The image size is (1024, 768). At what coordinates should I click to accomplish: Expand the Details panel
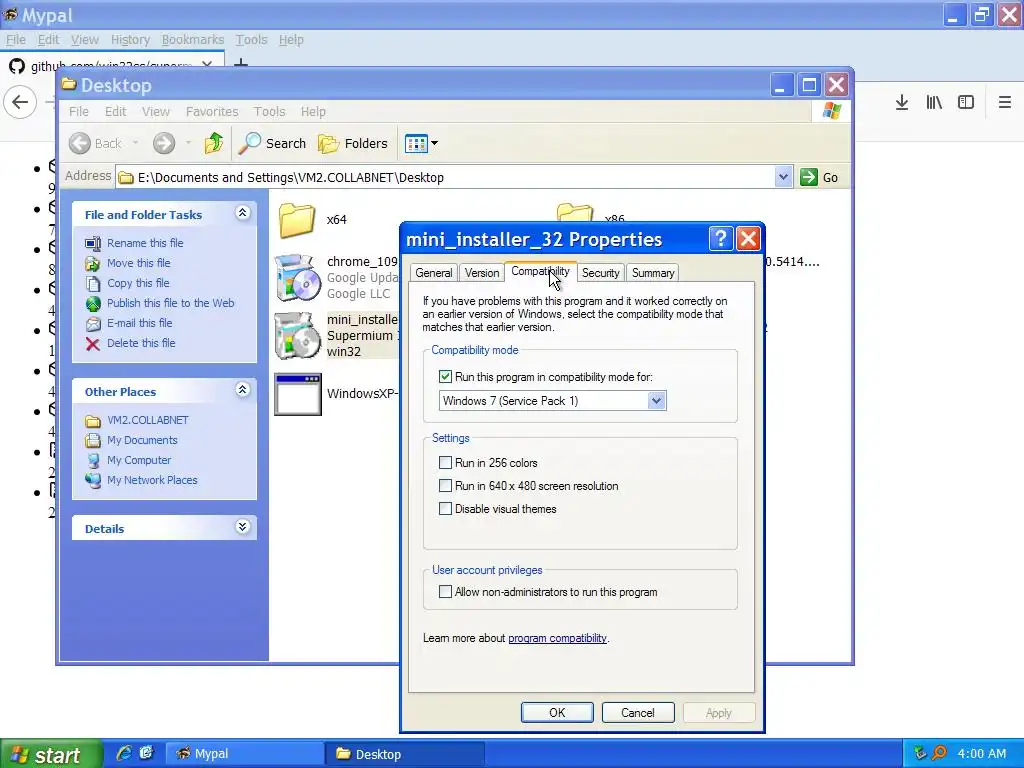[242, 527]
